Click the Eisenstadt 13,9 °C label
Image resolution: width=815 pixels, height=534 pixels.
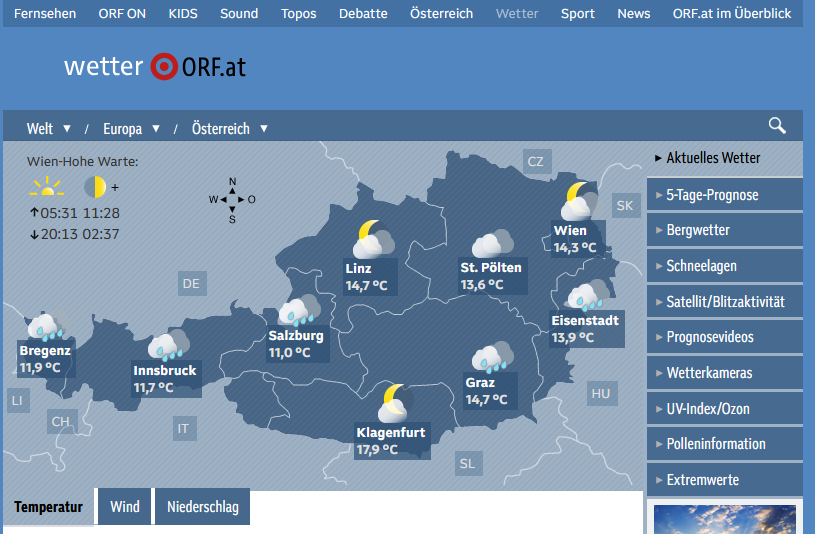[x=586, y=329]
